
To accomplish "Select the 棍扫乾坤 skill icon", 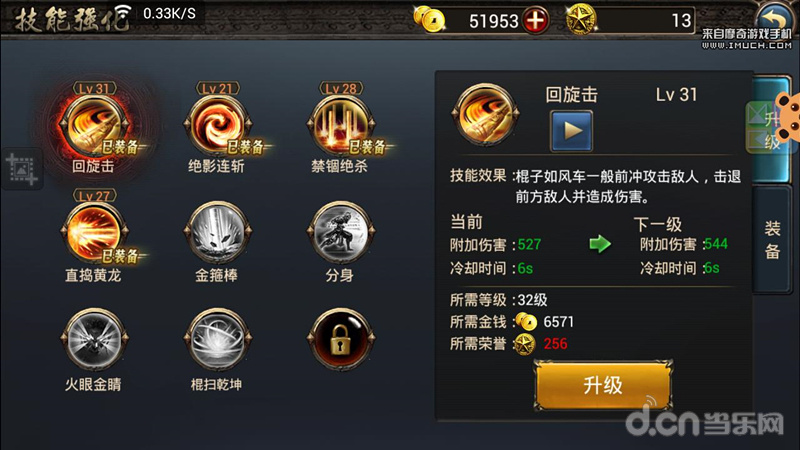I will pyautogui.click(x=218, y=339).
